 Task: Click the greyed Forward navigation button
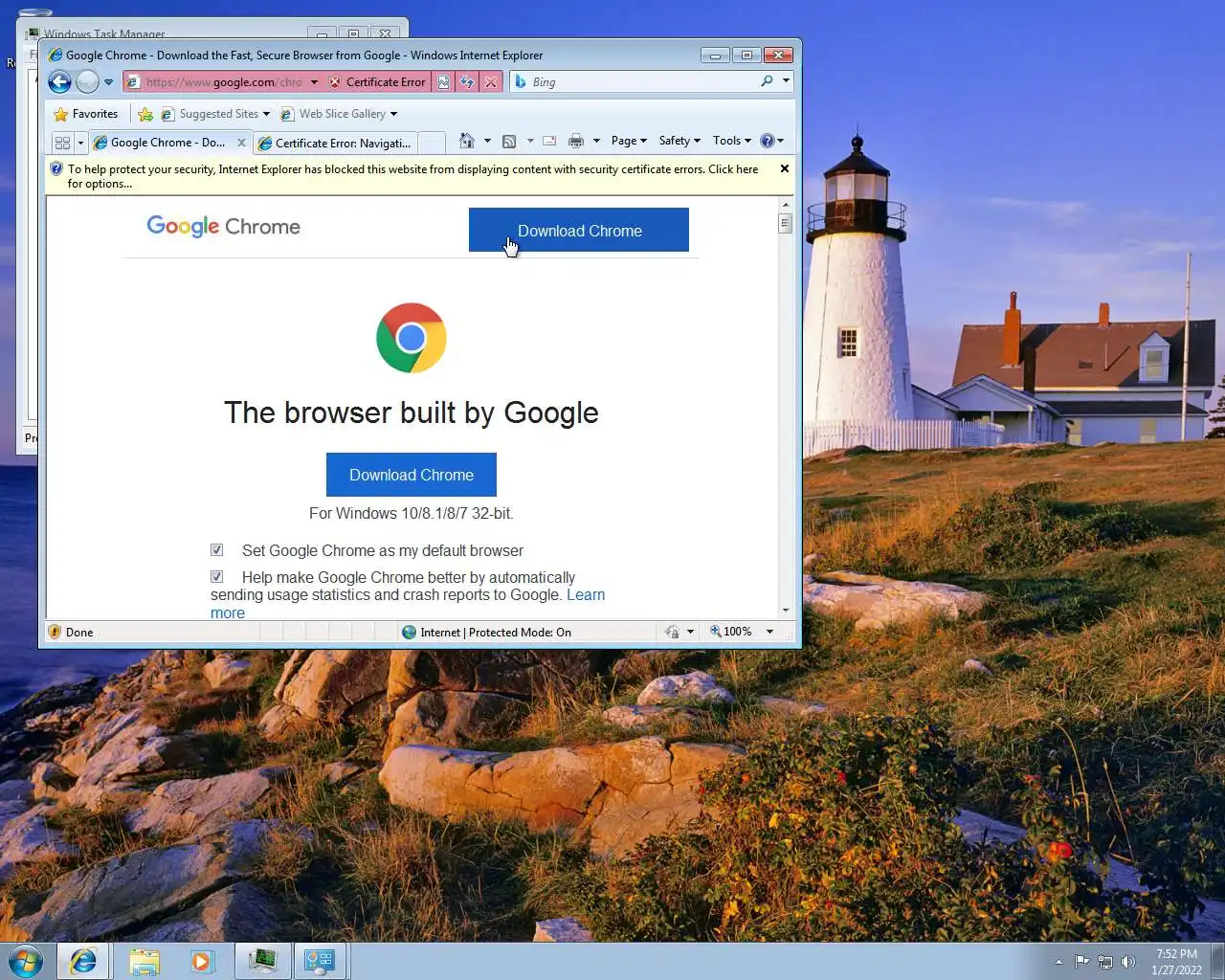coord(87,82)
